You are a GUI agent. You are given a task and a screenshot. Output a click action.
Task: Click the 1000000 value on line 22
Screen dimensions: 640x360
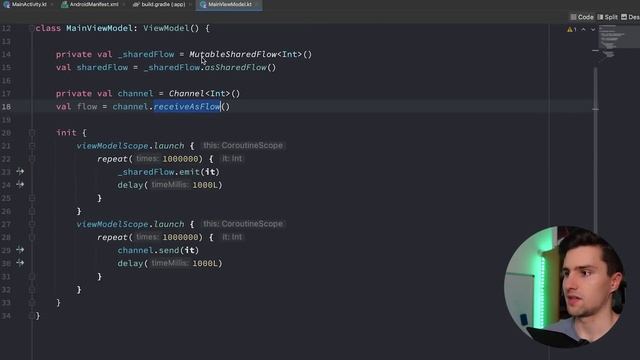pyautogui.click(x=180, y=159)
